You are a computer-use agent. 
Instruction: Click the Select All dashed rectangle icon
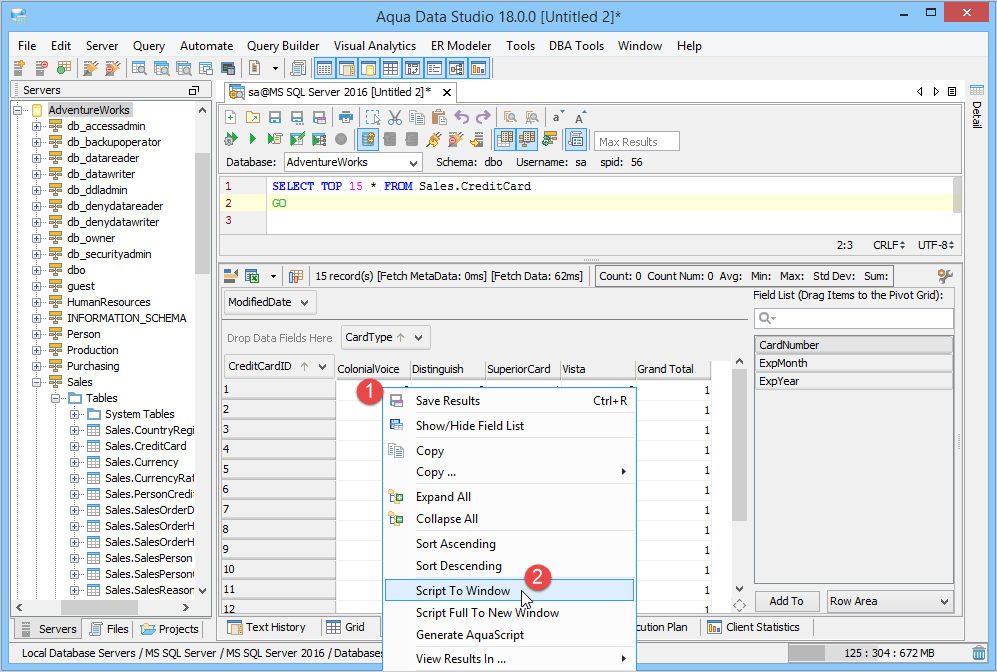click(x=373, y=118)
